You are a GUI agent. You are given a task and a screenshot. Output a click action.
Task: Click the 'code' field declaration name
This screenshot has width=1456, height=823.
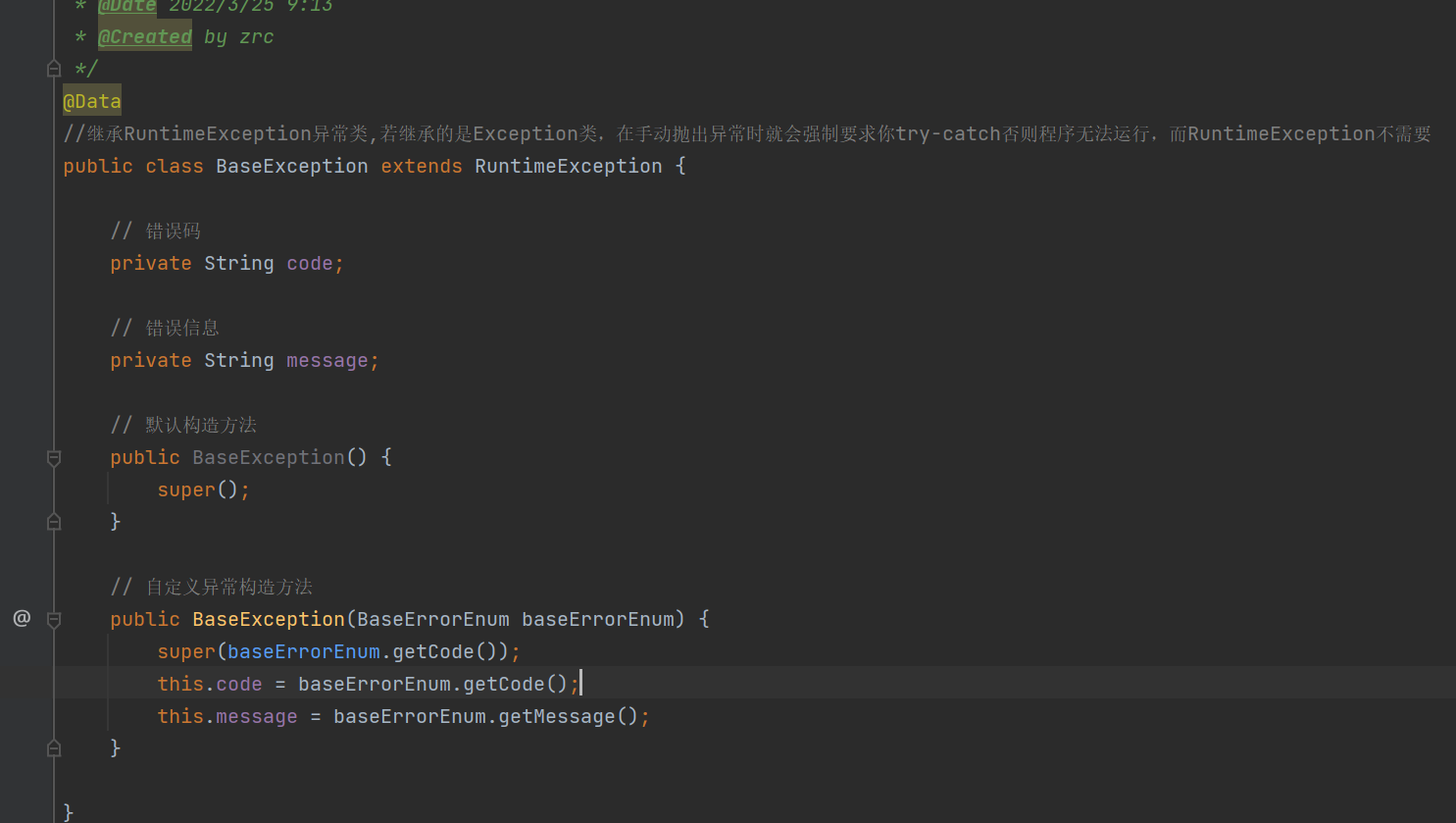coord(310,264)
